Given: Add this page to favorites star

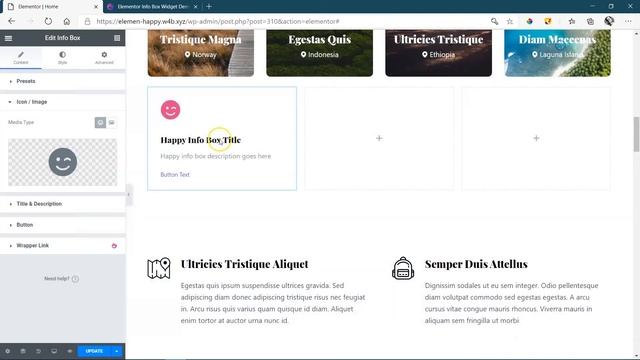Looking at the screenshot, I should tap(510, 21).
